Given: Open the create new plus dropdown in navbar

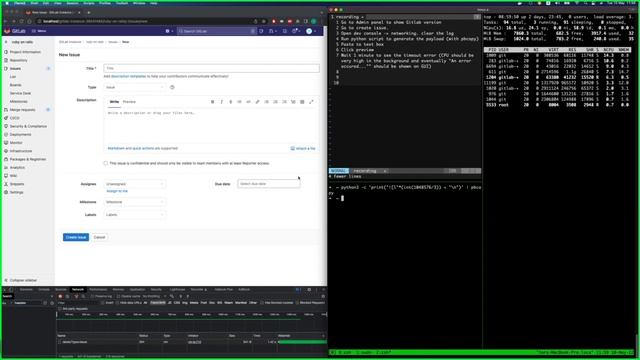Looking at the screenshot, I should [169, 31].
